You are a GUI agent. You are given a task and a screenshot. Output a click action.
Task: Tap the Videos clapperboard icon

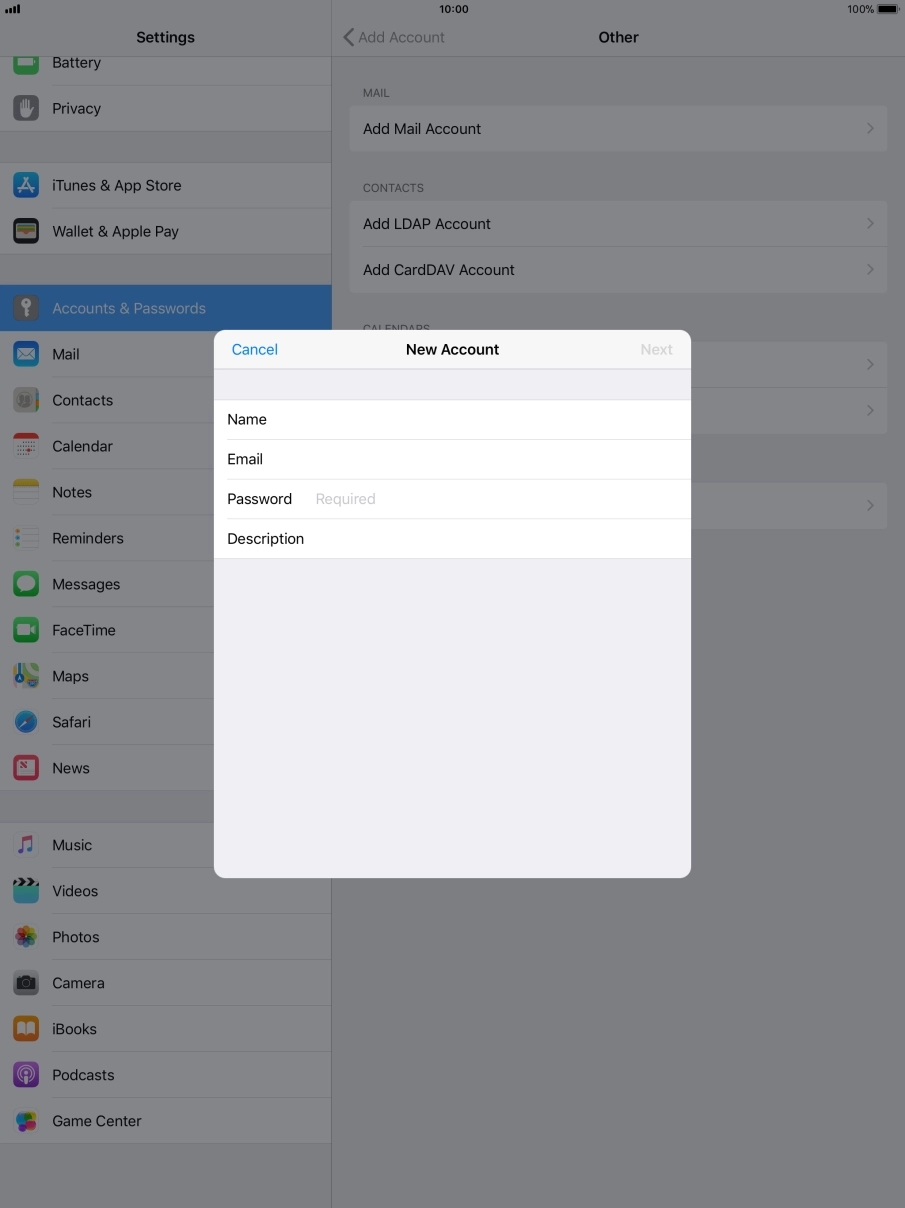pyautogui.click(x=26, y=891)
